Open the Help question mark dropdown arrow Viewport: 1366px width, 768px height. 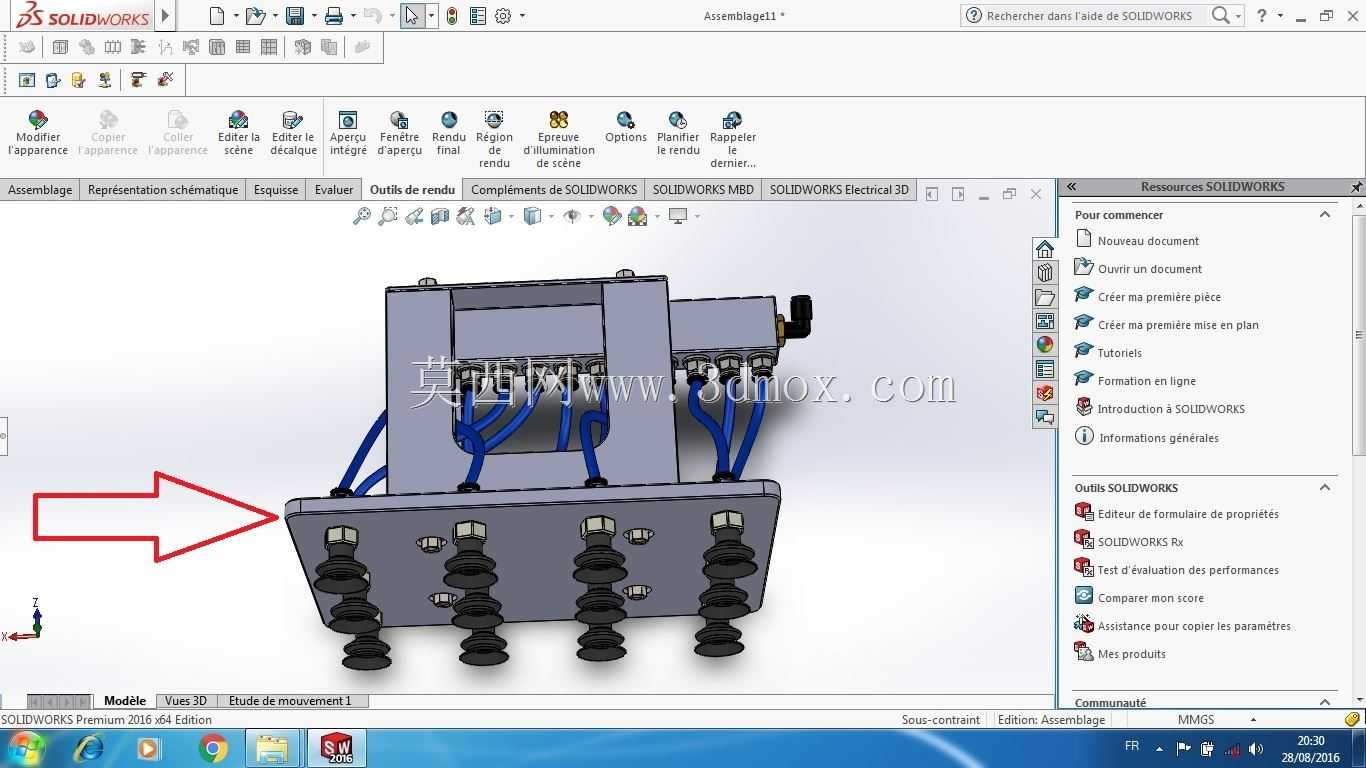click(x=1280, y=16)
